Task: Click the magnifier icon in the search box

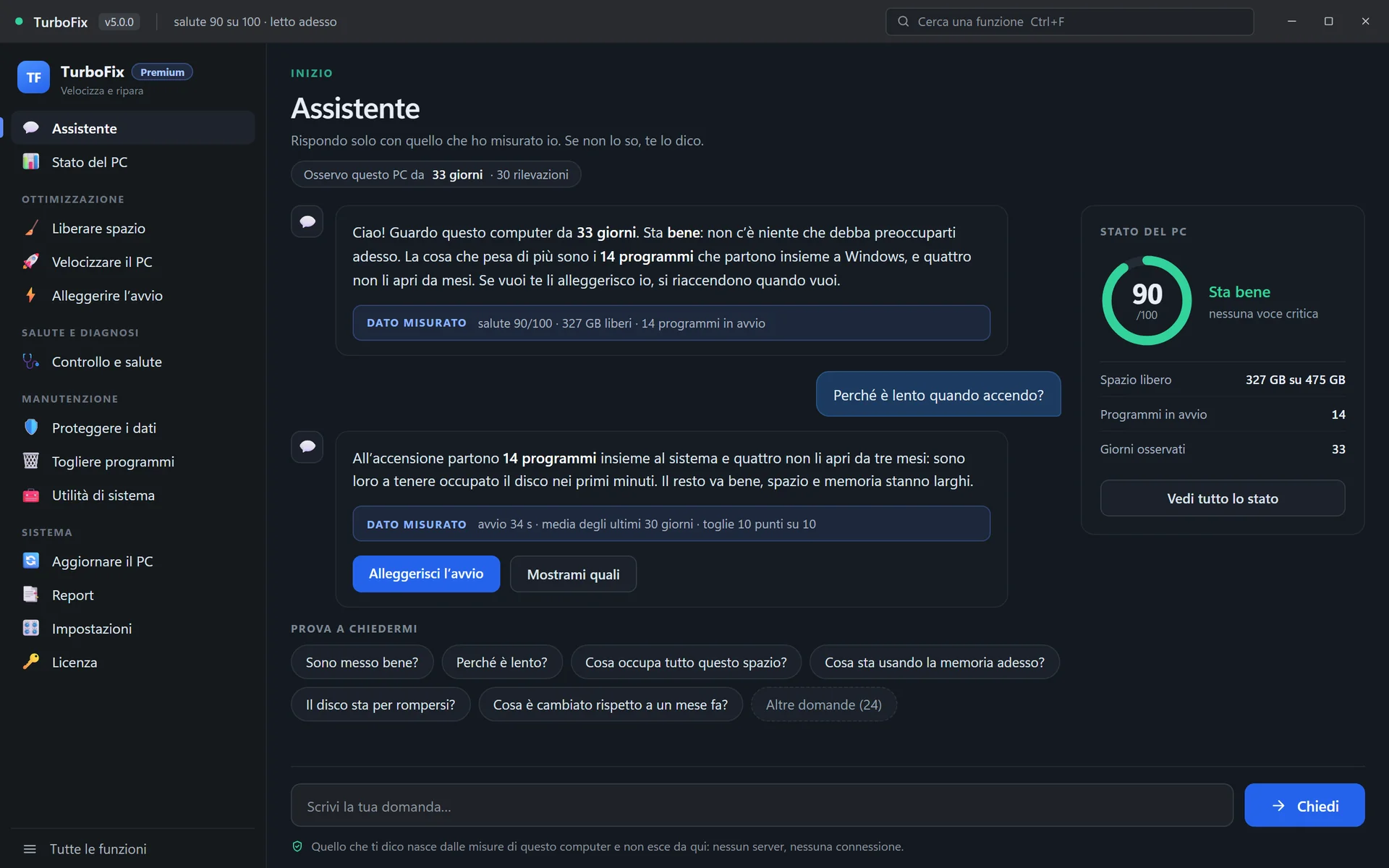Action: (x=903, y=22)
